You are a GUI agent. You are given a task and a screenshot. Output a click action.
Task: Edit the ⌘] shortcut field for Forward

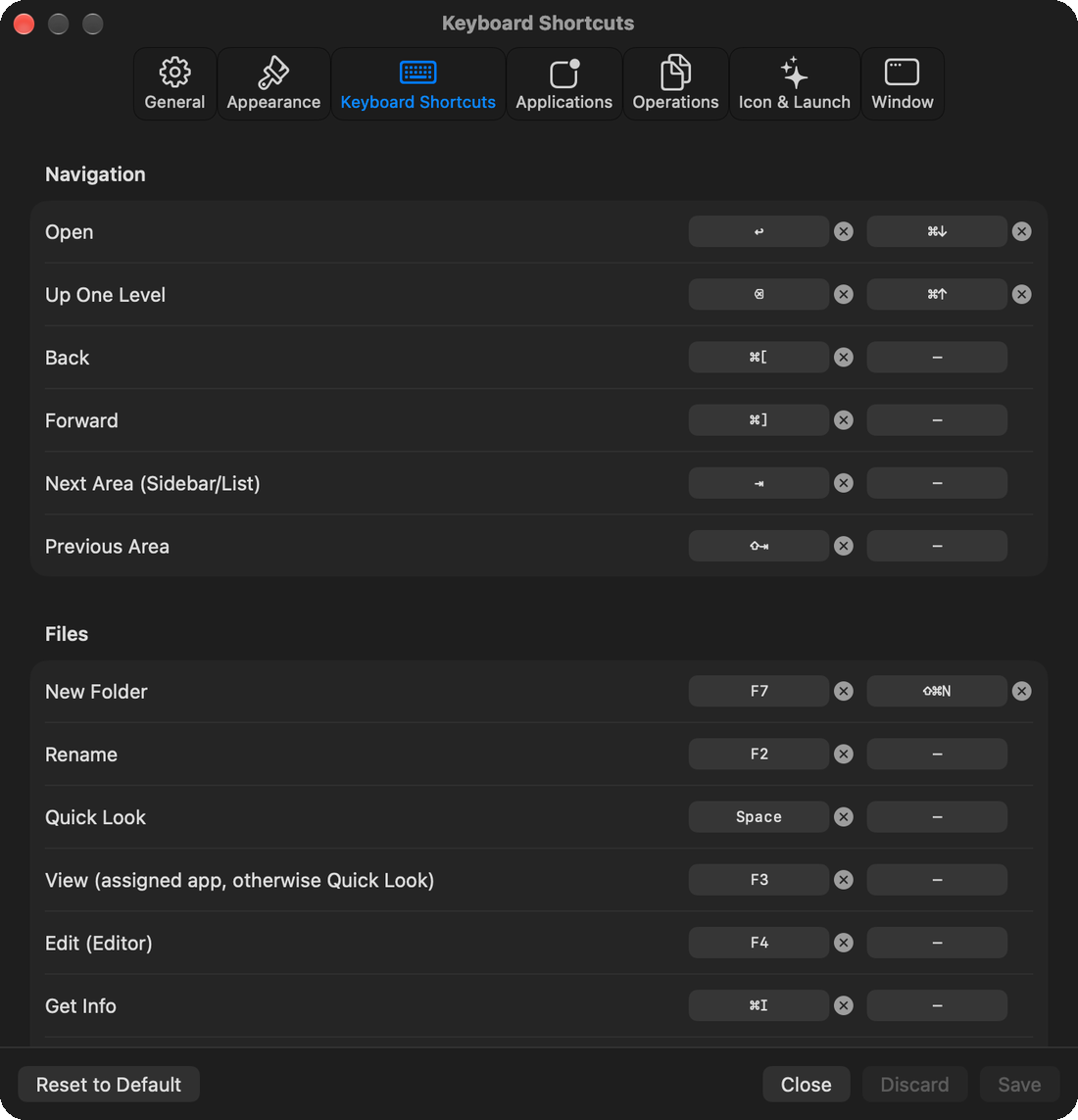coord(759,420)
